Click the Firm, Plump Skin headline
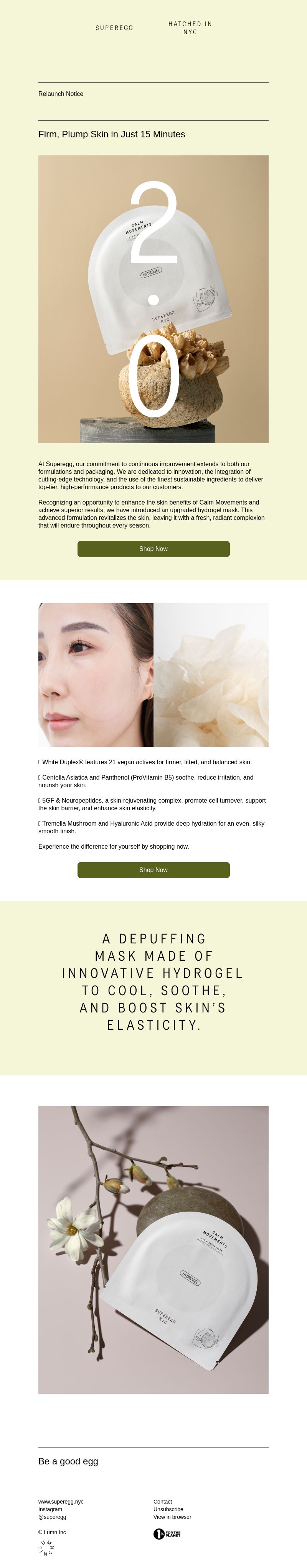 (x=111, y=134)
